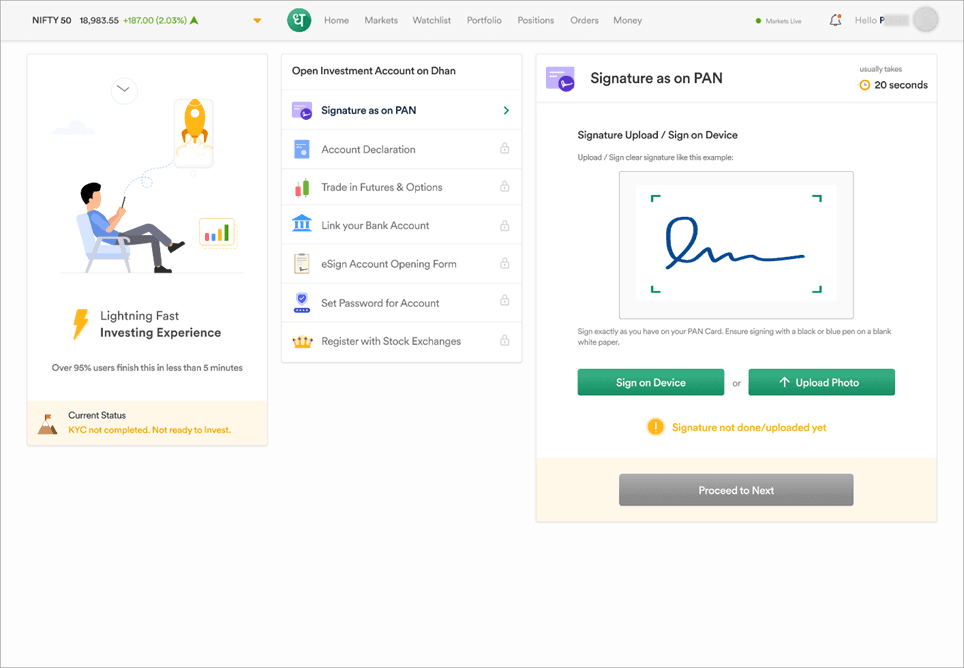The width and height of the screenshot is (964, 668).
Task: Click the Futures & Options candlestick icon
Action: (x=301, y=187)
